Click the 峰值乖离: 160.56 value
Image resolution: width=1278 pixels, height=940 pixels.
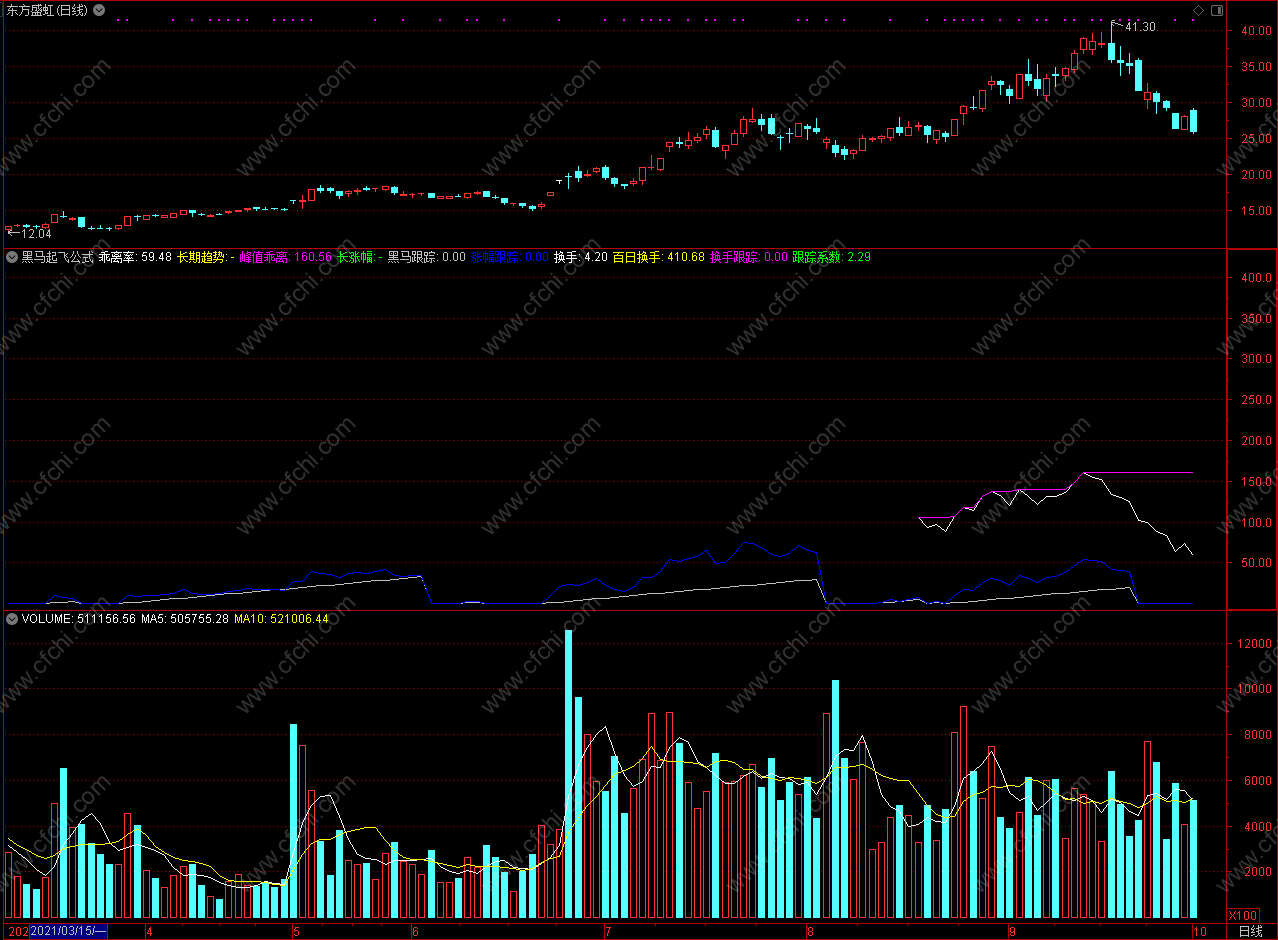tap(285, 257)
